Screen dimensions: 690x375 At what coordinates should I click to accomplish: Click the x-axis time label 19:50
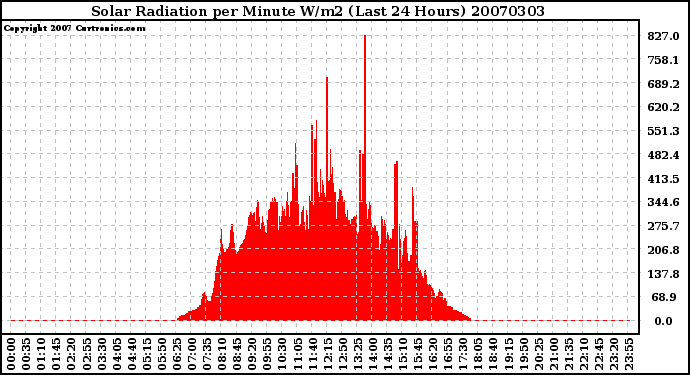(x=523, y=354)
